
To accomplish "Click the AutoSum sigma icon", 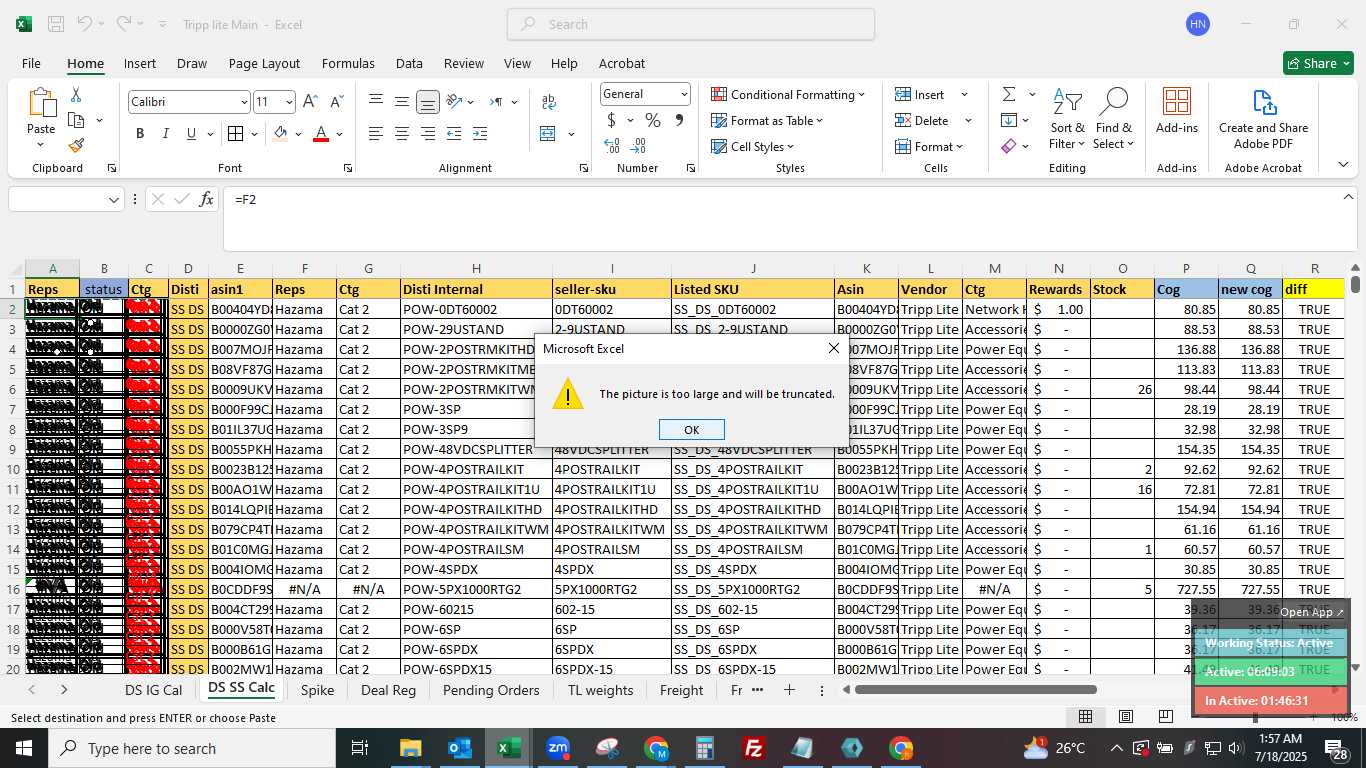I will pyautogui.click(x=1008, y=94).
